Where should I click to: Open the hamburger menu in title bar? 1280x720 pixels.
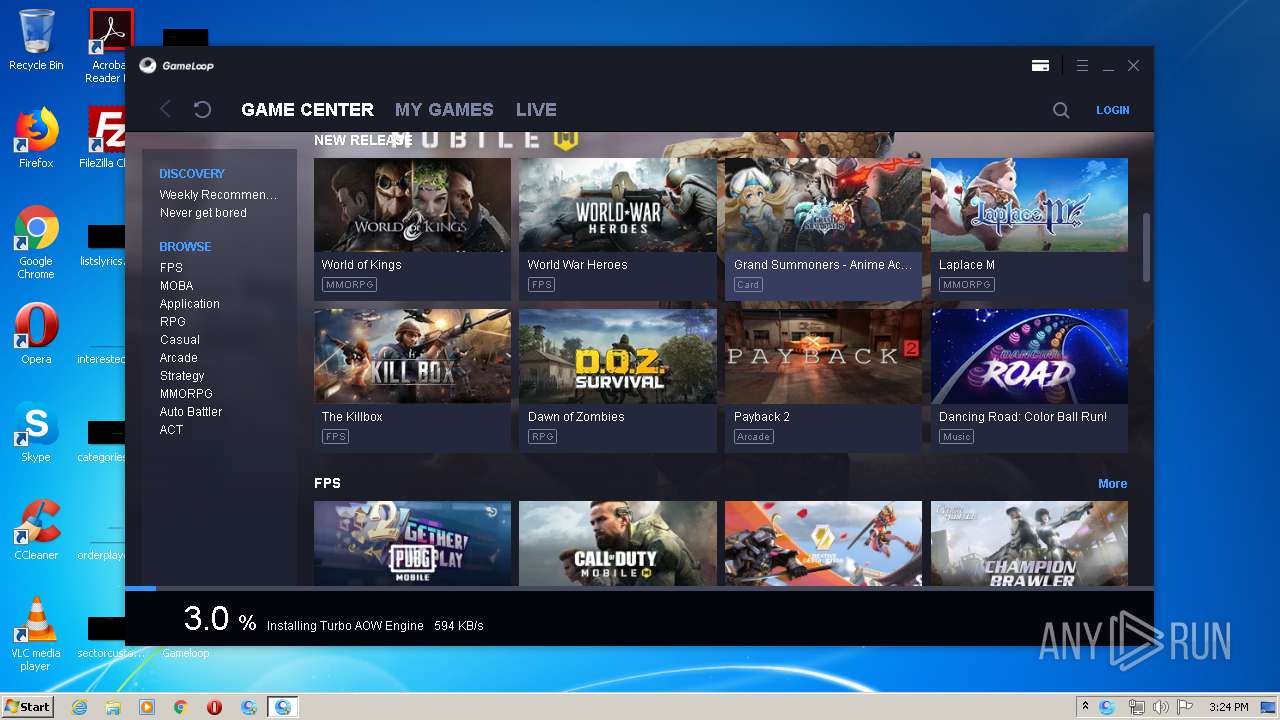pos(1082,65)
